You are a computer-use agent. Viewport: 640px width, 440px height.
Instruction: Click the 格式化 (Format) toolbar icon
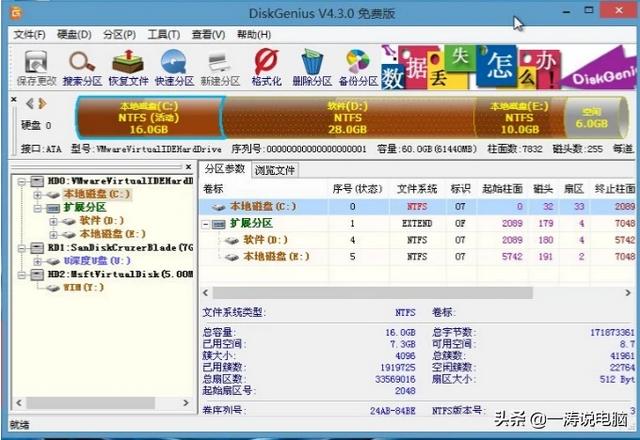[266, 67]
